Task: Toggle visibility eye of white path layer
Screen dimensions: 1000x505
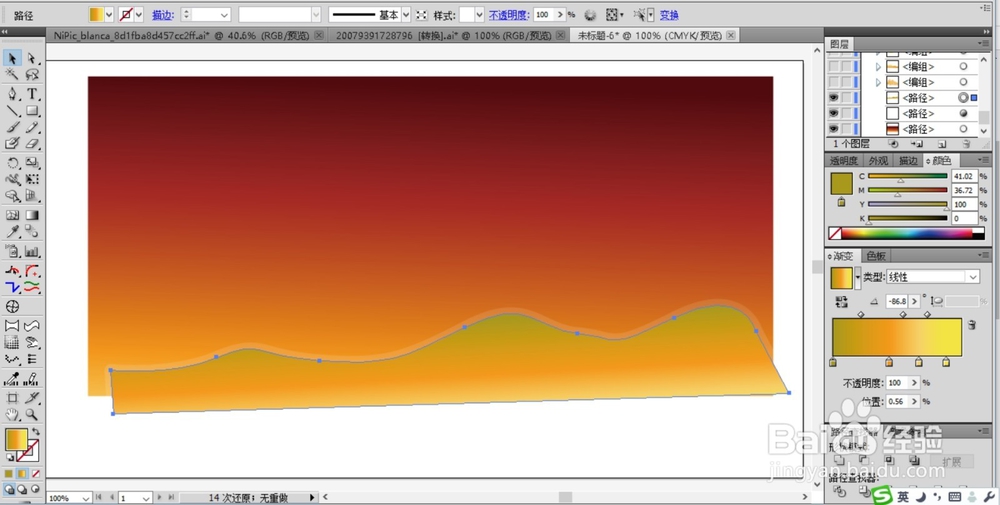Action: 834,113
